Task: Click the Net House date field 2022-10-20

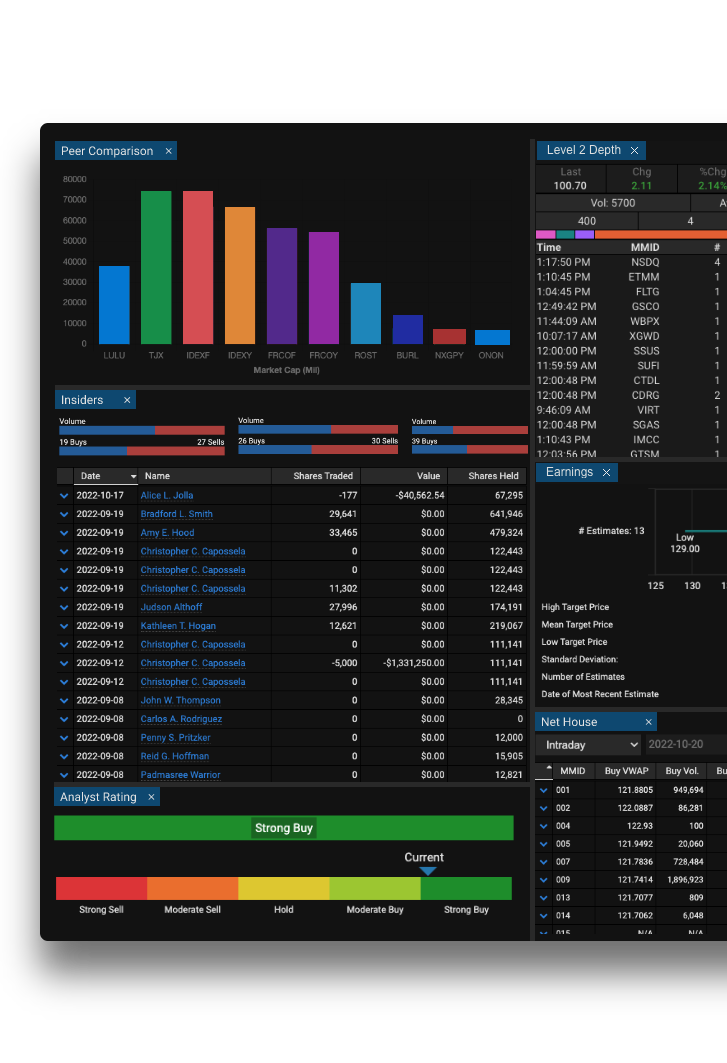Action: point(676,745)
